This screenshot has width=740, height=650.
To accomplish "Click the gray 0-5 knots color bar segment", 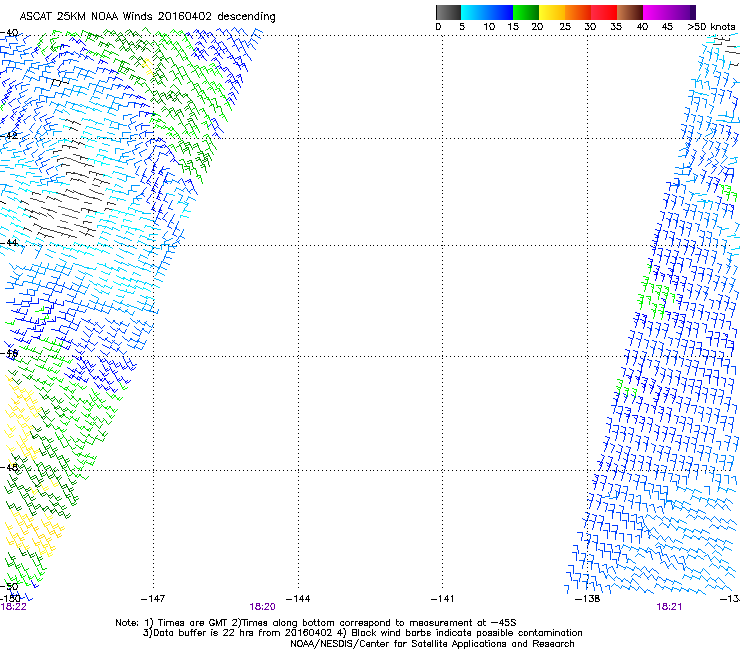I will pos(448,12).
